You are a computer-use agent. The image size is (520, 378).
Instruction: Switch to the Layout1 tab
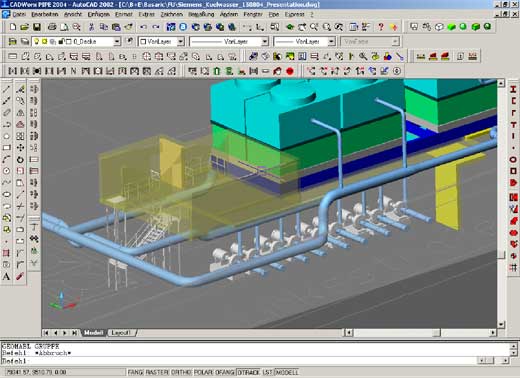click(121, 333)
